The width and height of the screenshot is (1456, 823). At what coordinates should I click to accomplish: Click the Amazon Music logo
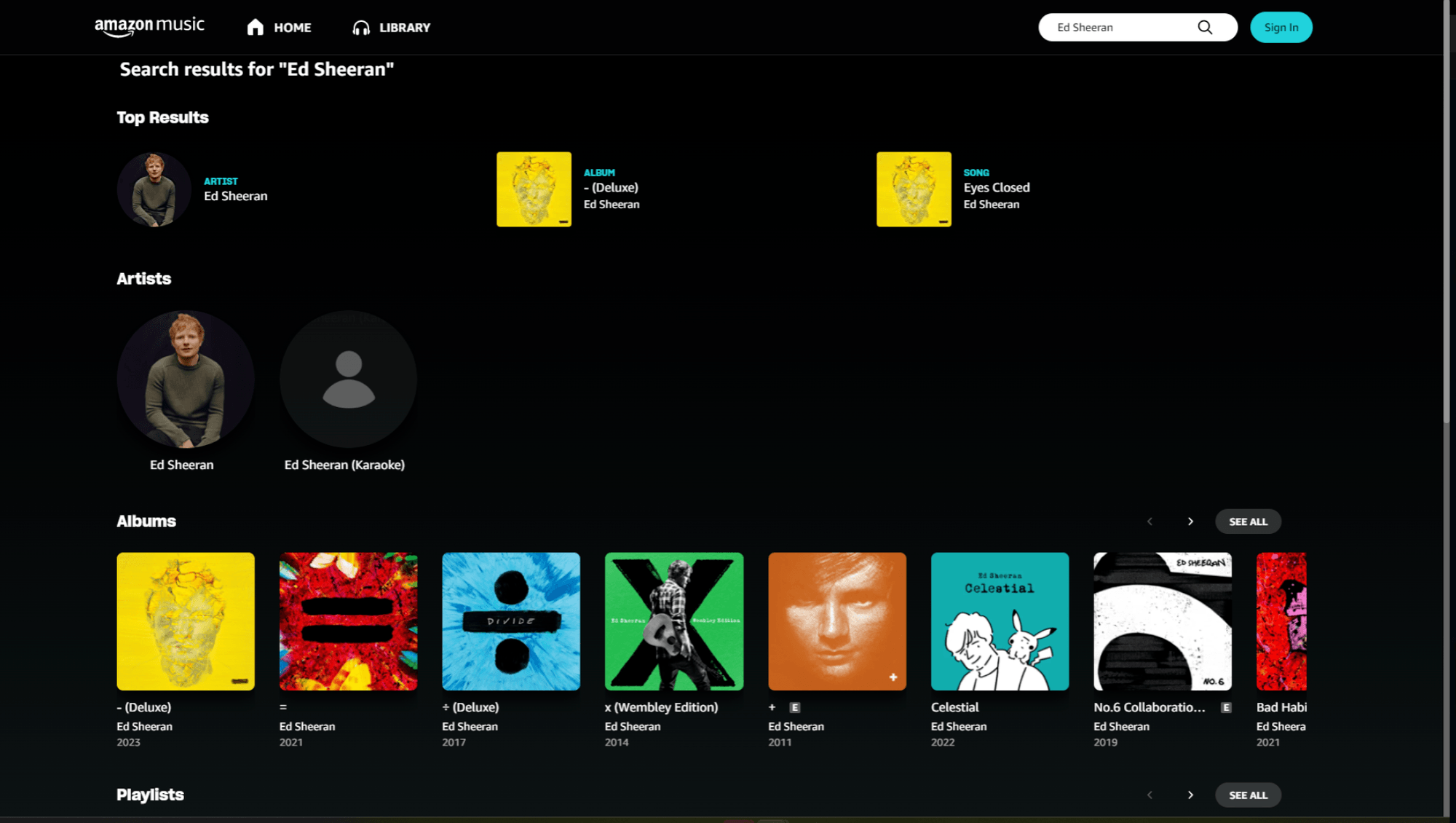tap(149, 27)
